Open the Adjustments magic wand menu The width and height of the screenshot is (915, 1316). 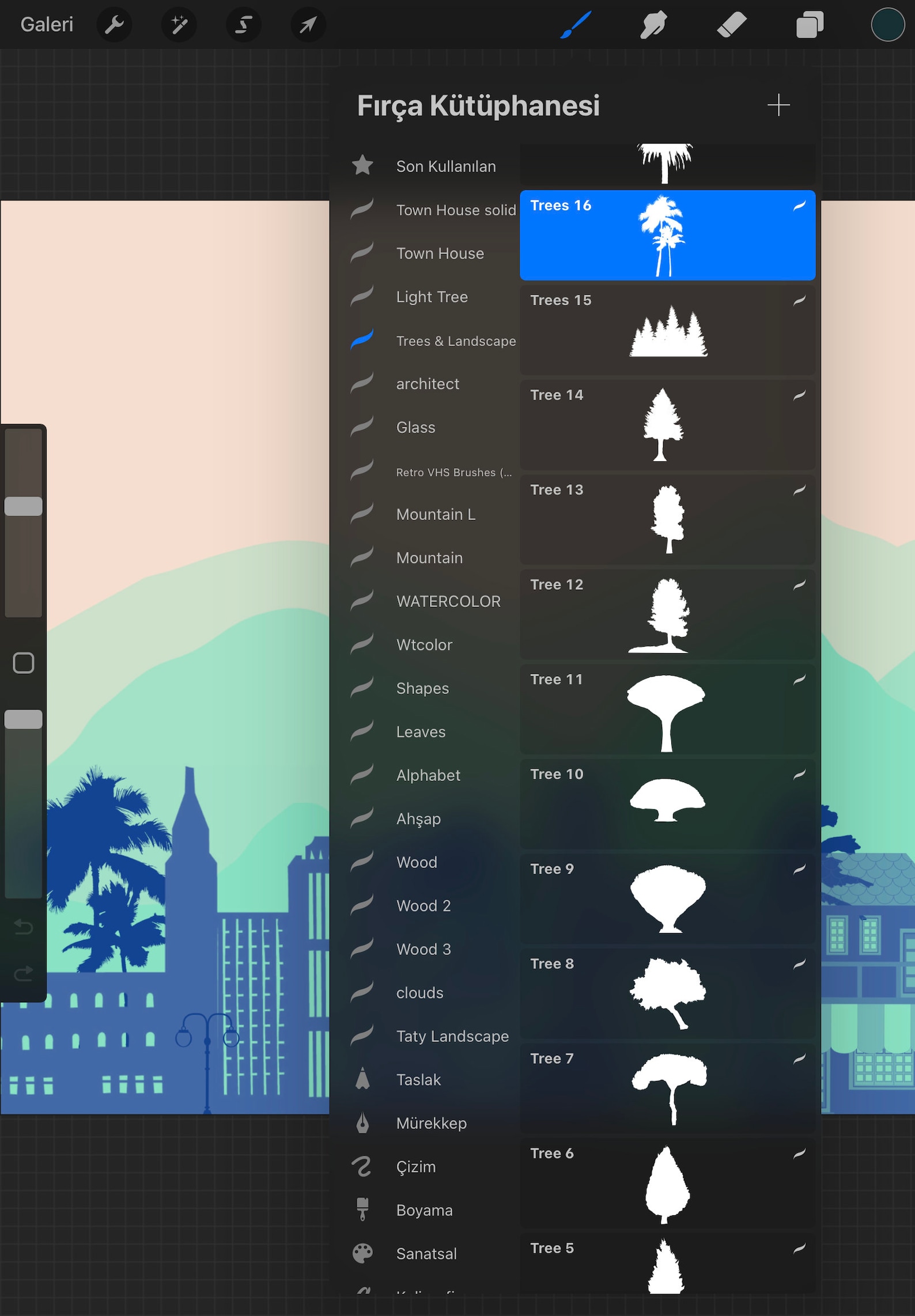(x=179, y=25)
